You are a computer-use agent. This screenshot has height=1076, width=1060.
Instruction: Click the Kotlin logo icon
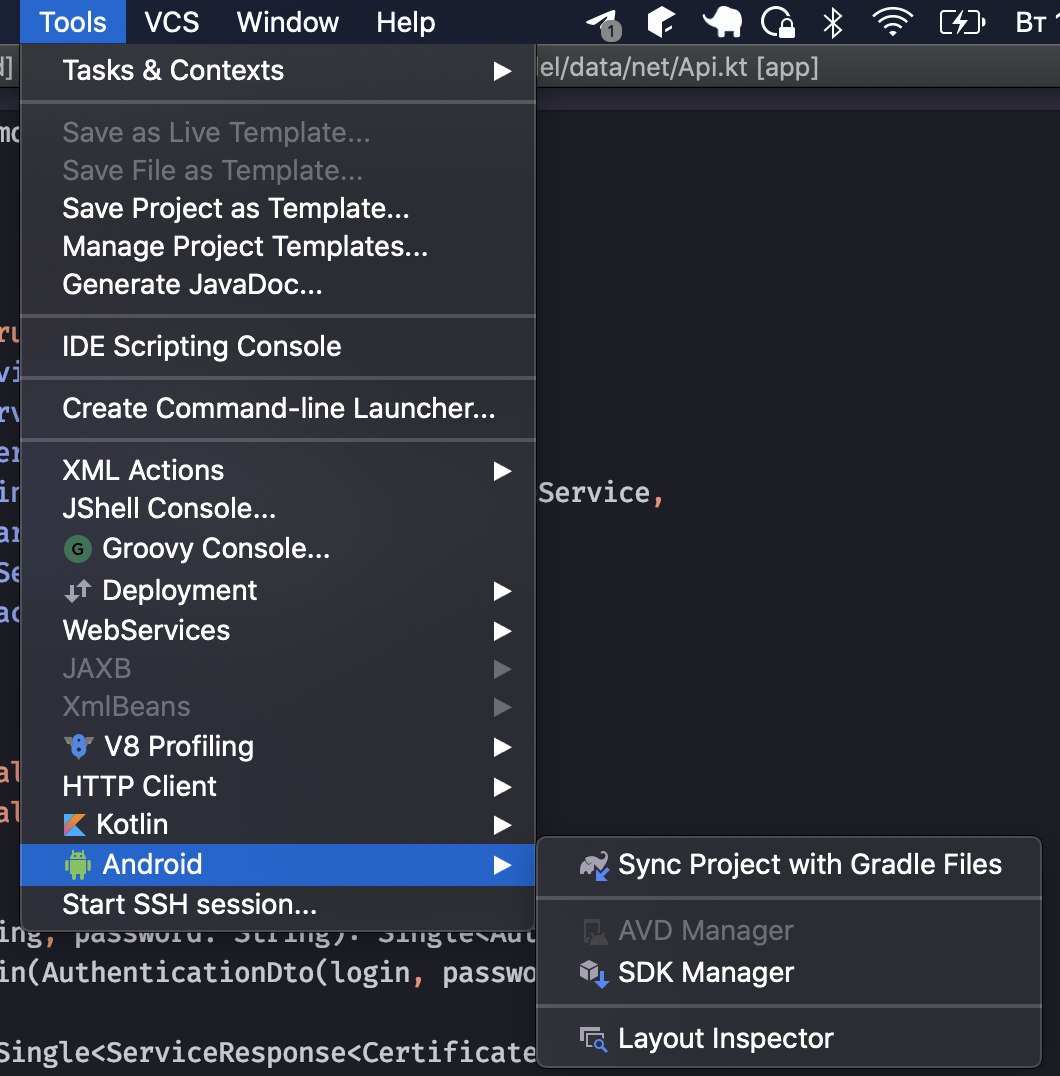click(x=74, y=825)
